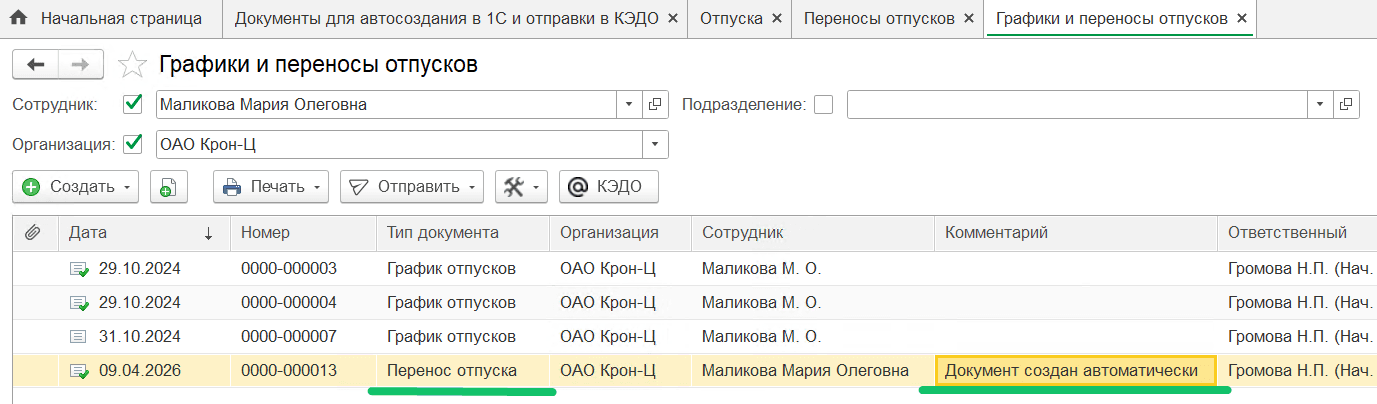Screen dimensions: 1377x404
Task: Click the Организация input field
Action: pos(399,145)
